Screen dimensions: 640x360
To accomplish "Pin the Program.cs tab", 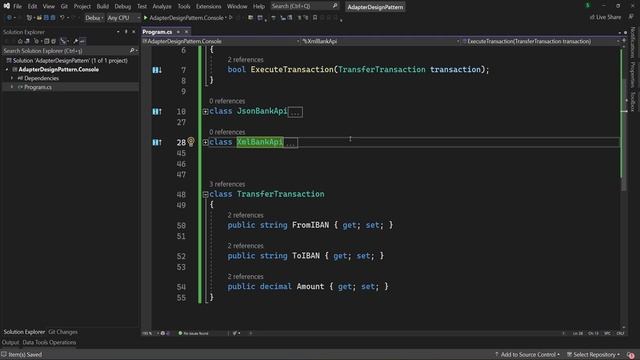I will pos(178,32).
